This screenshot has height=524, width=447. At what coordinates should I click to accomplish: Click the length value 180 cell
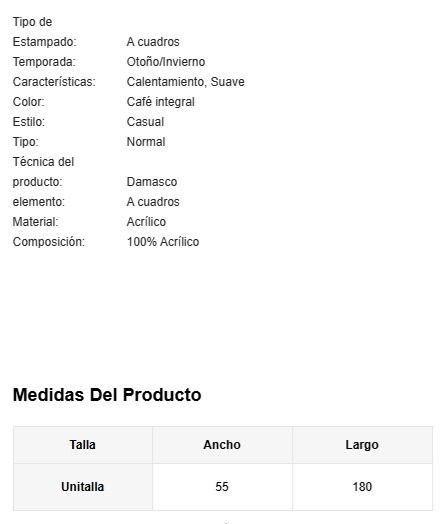click(x=362, y=487)
